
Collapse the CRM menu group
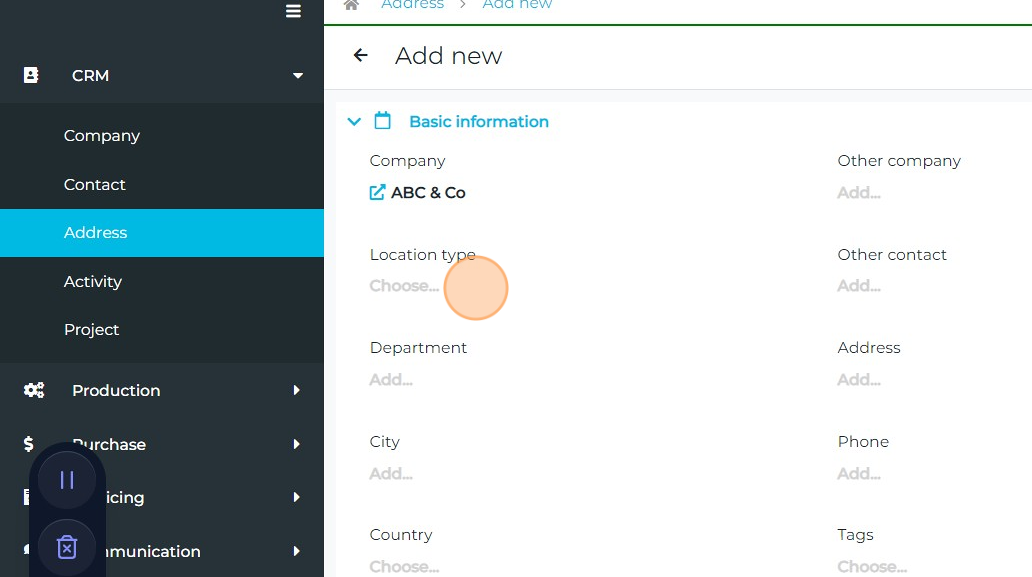(297, 76)
